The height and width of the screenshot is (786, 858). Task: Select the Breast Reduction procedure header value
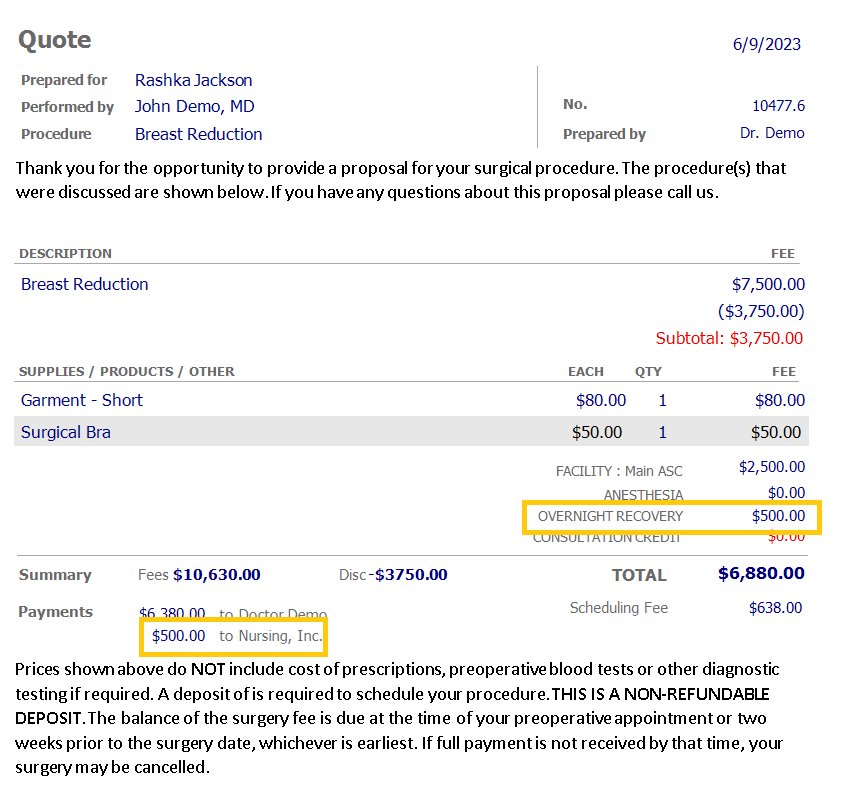pos(198,134)
